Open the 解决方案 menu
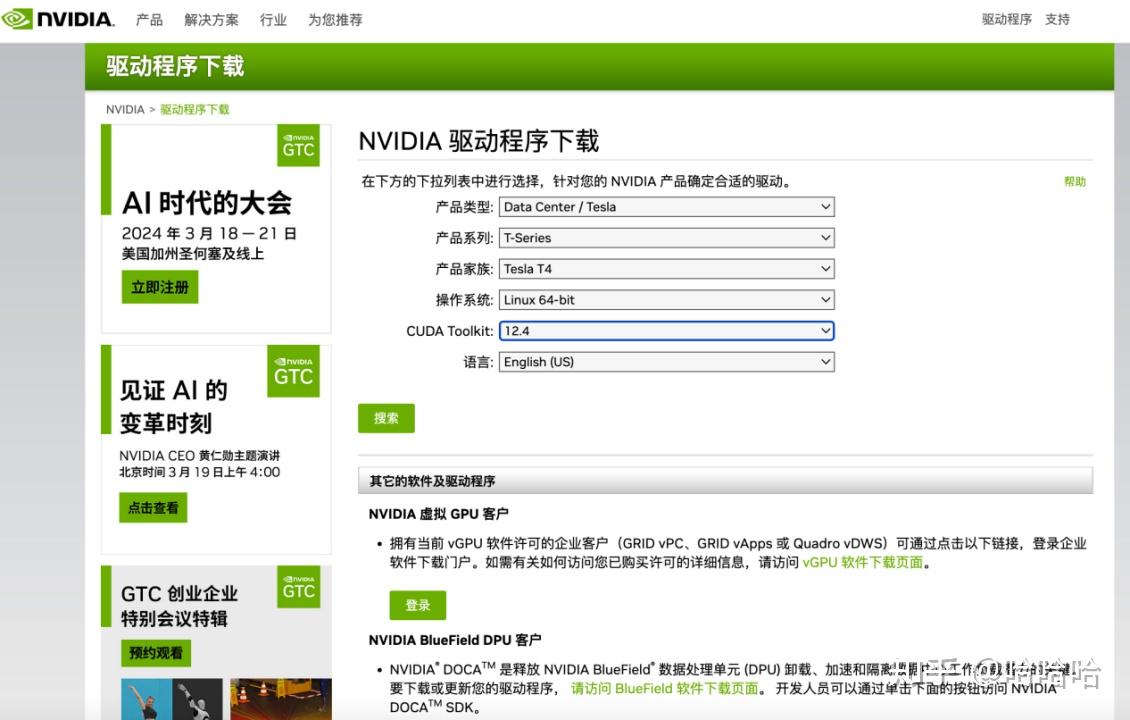This screenshot has height=720, width=1130. (211, 19)
